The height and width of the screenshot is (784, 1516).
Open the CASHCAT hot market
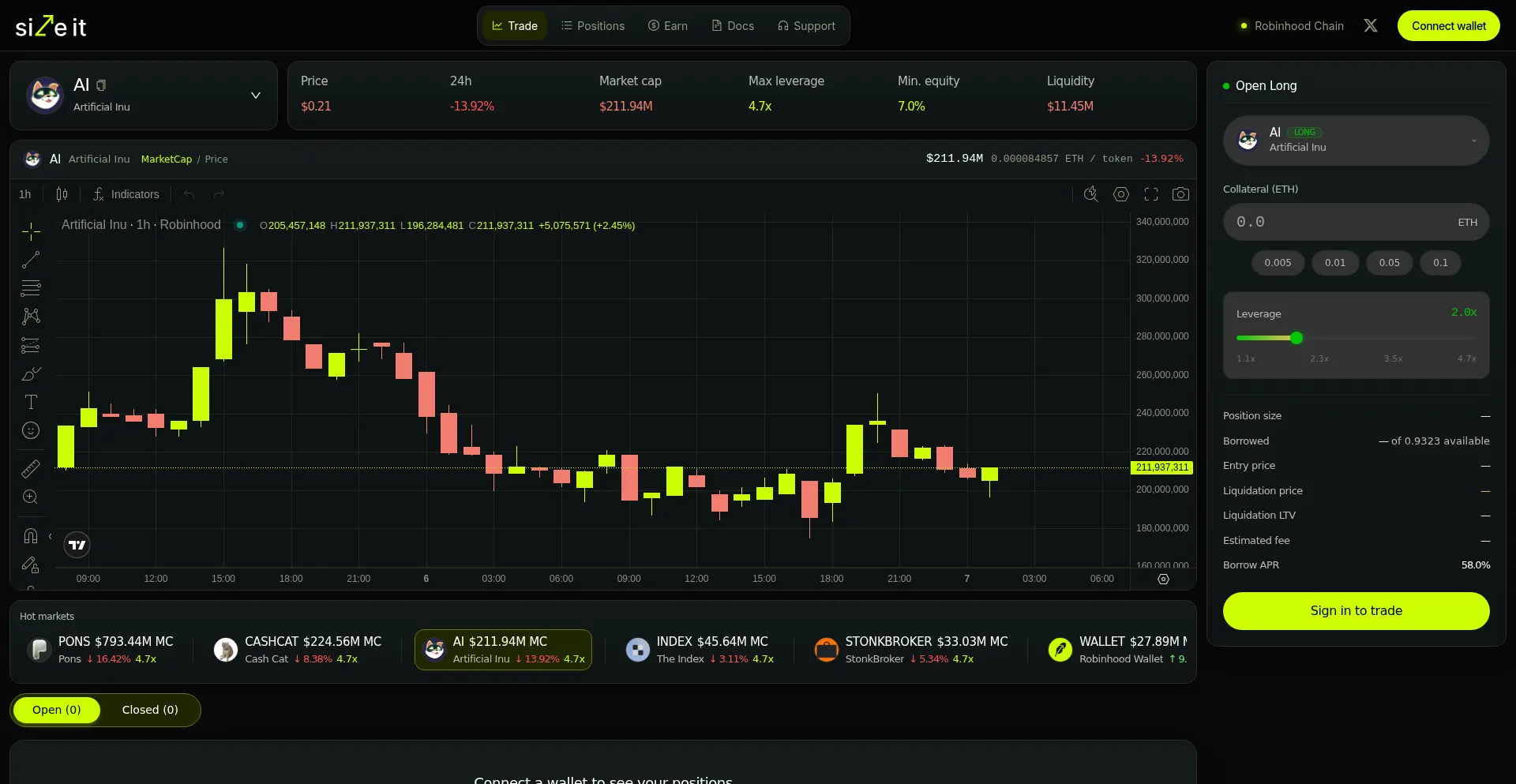(298, 650)
